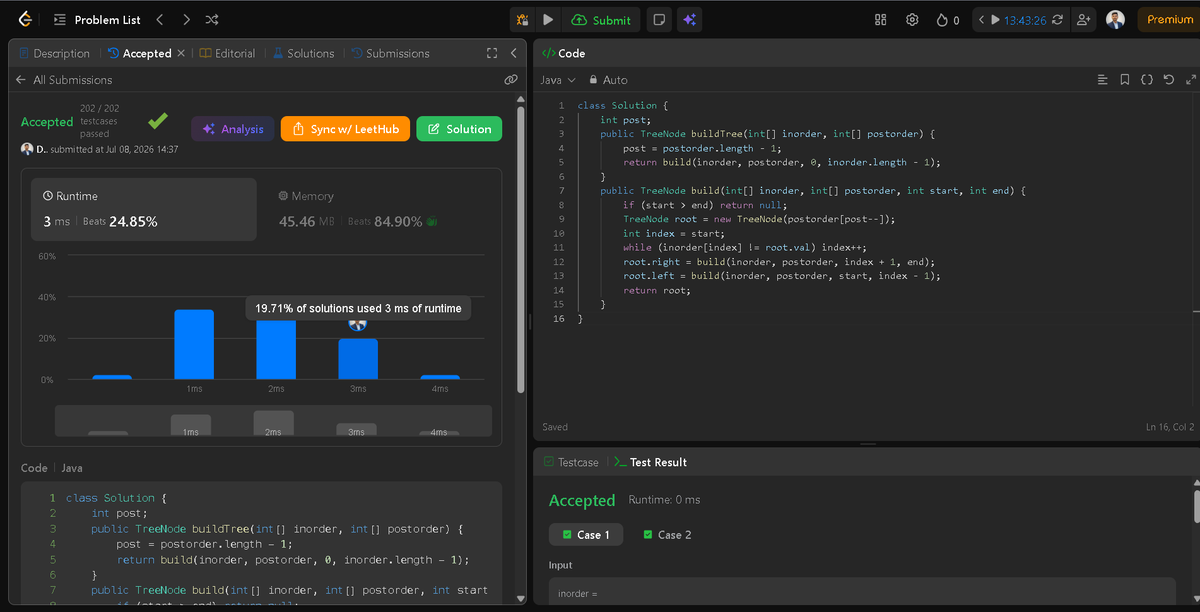Screen dimensions: 1200x612
Task: Open the Solutions tab
Action: pos(303,53)
